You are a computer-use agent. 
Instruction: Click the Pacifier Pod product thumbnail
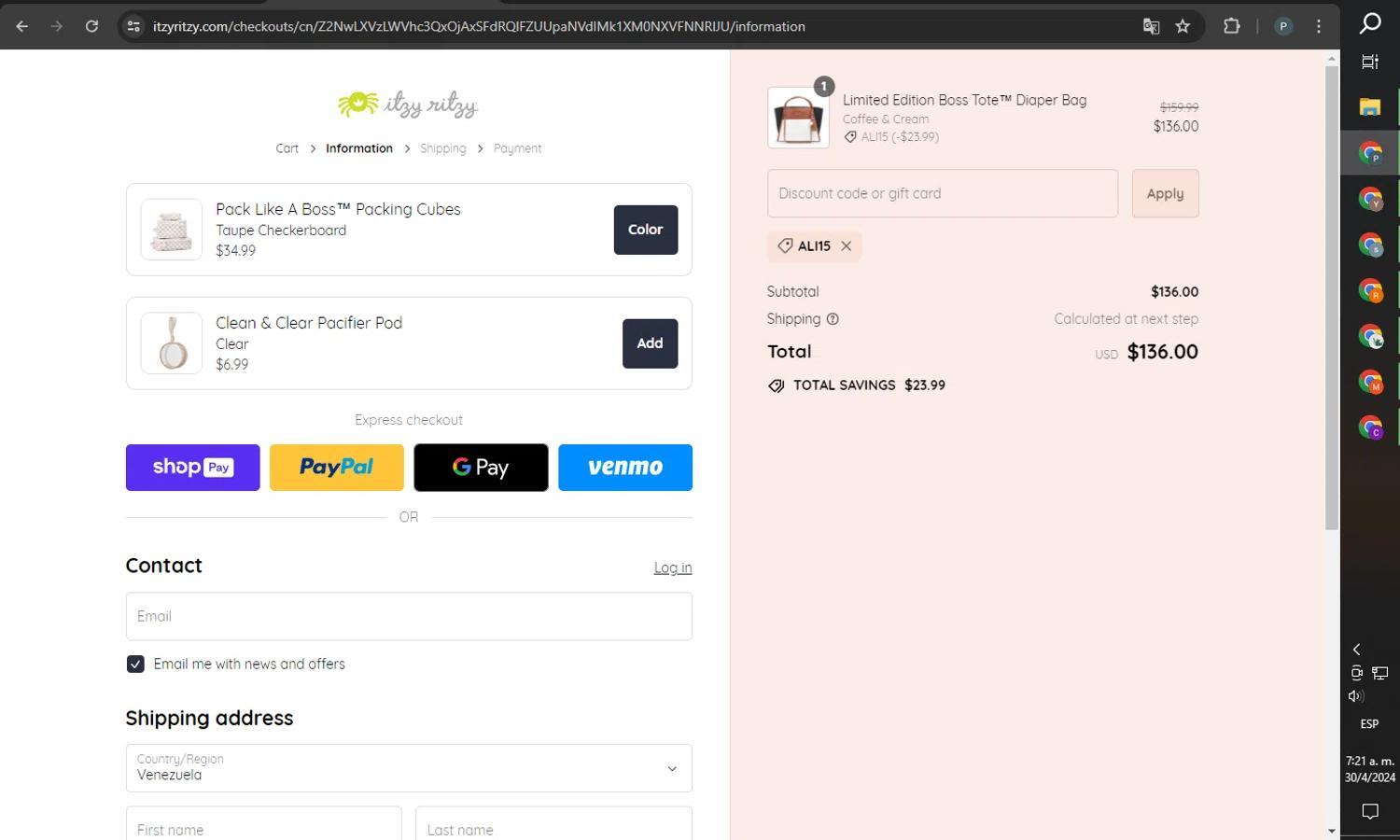pyautogui.click(x=172, y=343)
